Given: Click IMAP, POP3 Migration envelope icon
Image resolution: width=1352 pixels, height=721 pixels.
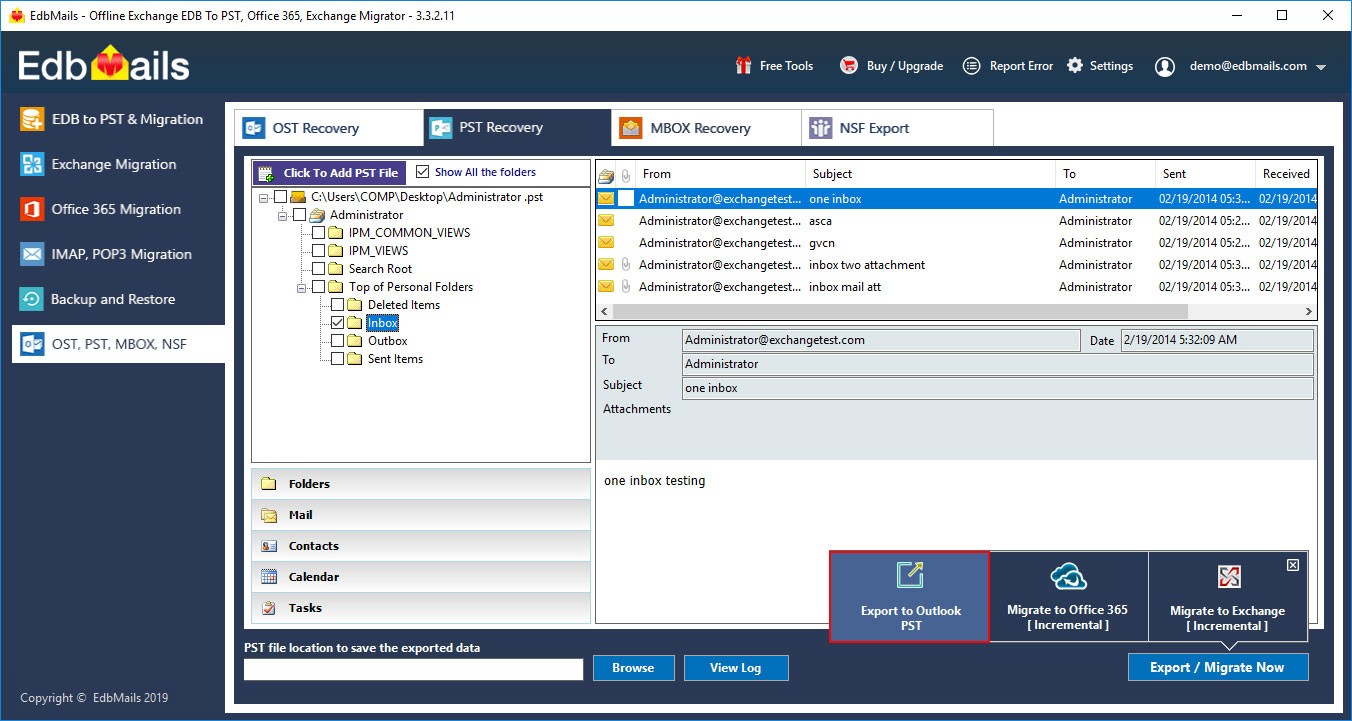Looking at the screenshot, I should (x=33, y=254).
